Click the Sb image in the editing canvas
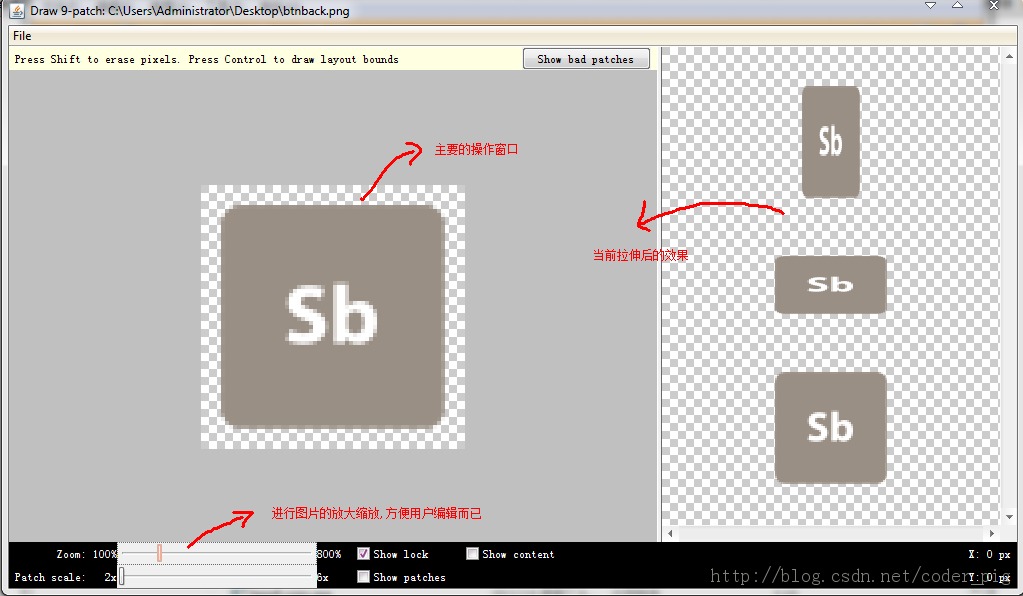 pyautogui.click(x=333, y=316)
